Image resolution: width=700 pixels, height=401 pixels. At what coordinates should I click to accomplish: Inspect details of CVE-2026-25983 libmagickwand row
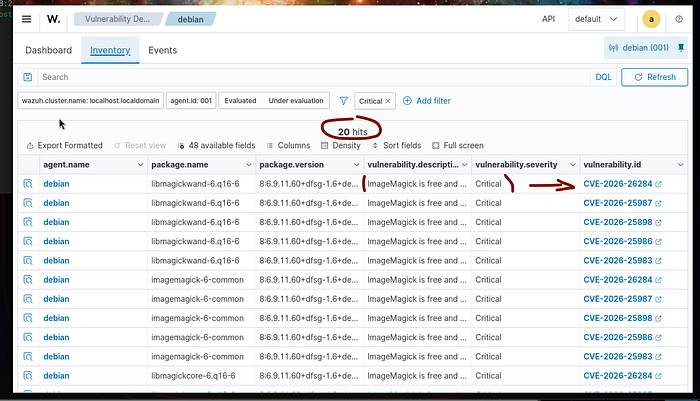click(28, 260)
